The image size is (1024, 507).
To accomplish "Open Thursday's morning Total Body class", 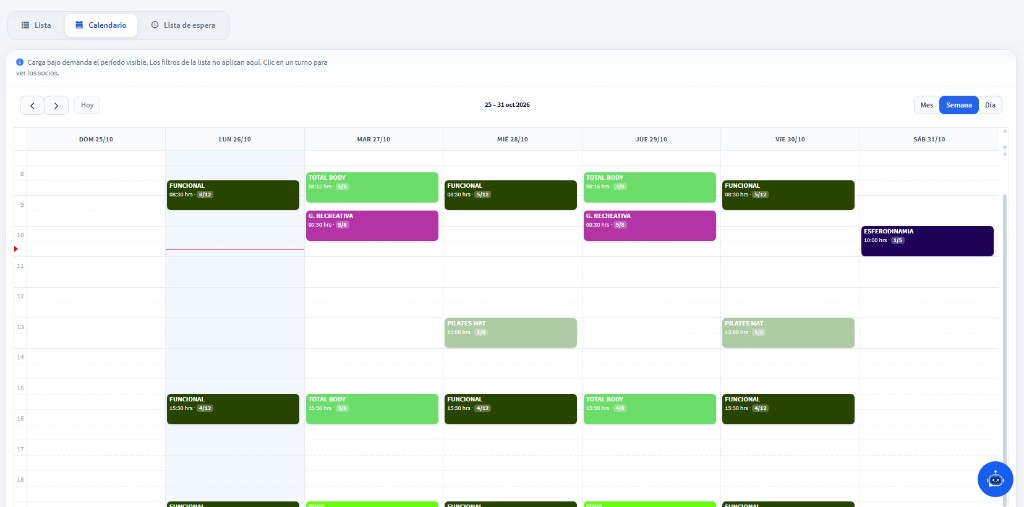I will coord(650,187).
